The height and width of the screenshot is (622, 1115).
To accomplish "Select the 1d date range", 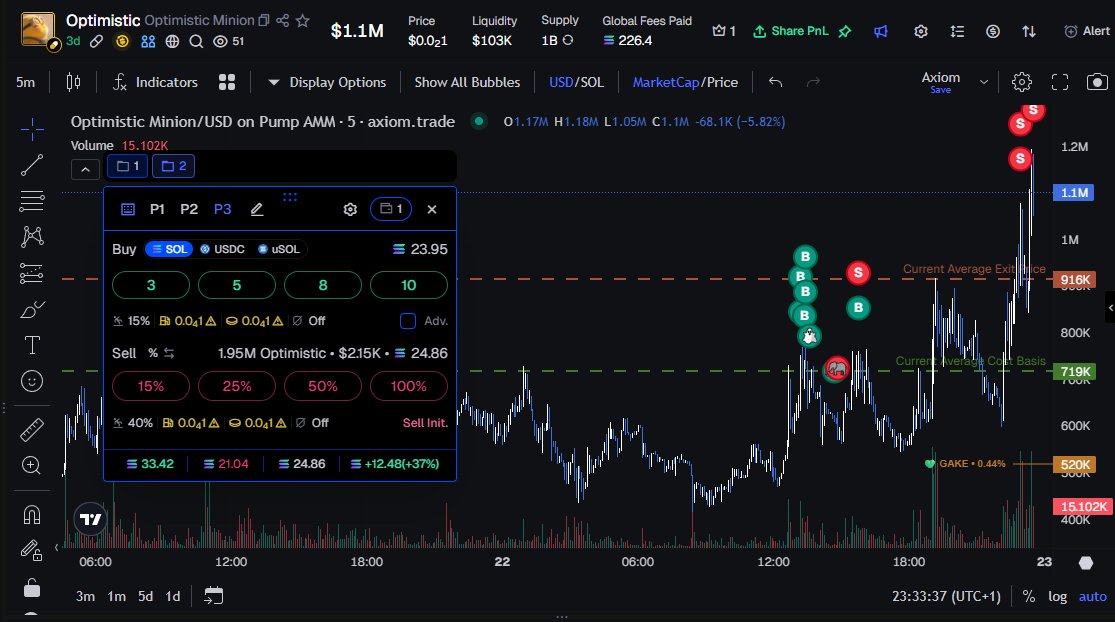I will tap(173, 596).
